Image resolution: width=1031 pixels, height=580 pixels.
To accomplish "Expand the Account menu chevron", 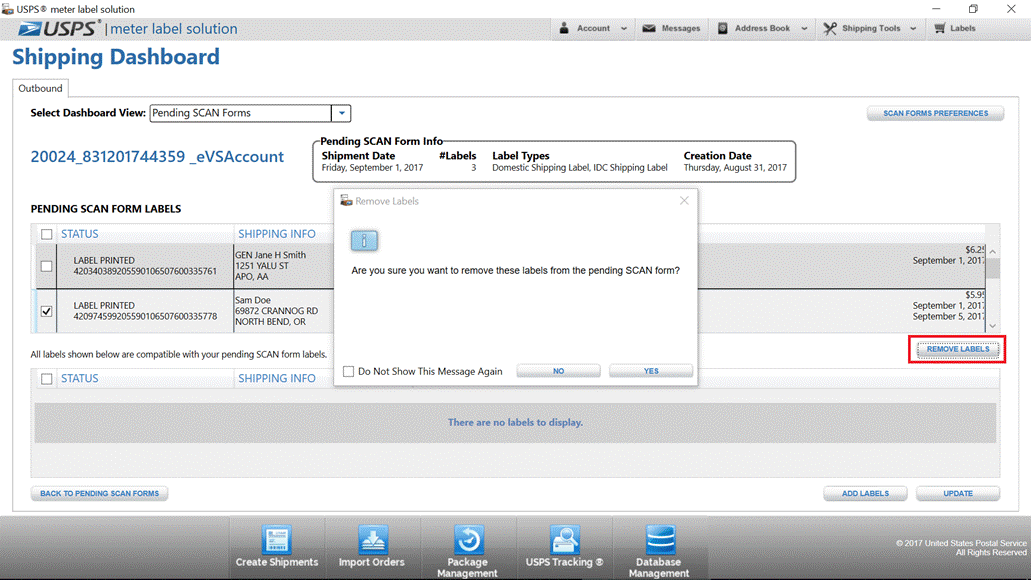I will tap(624, 29).
